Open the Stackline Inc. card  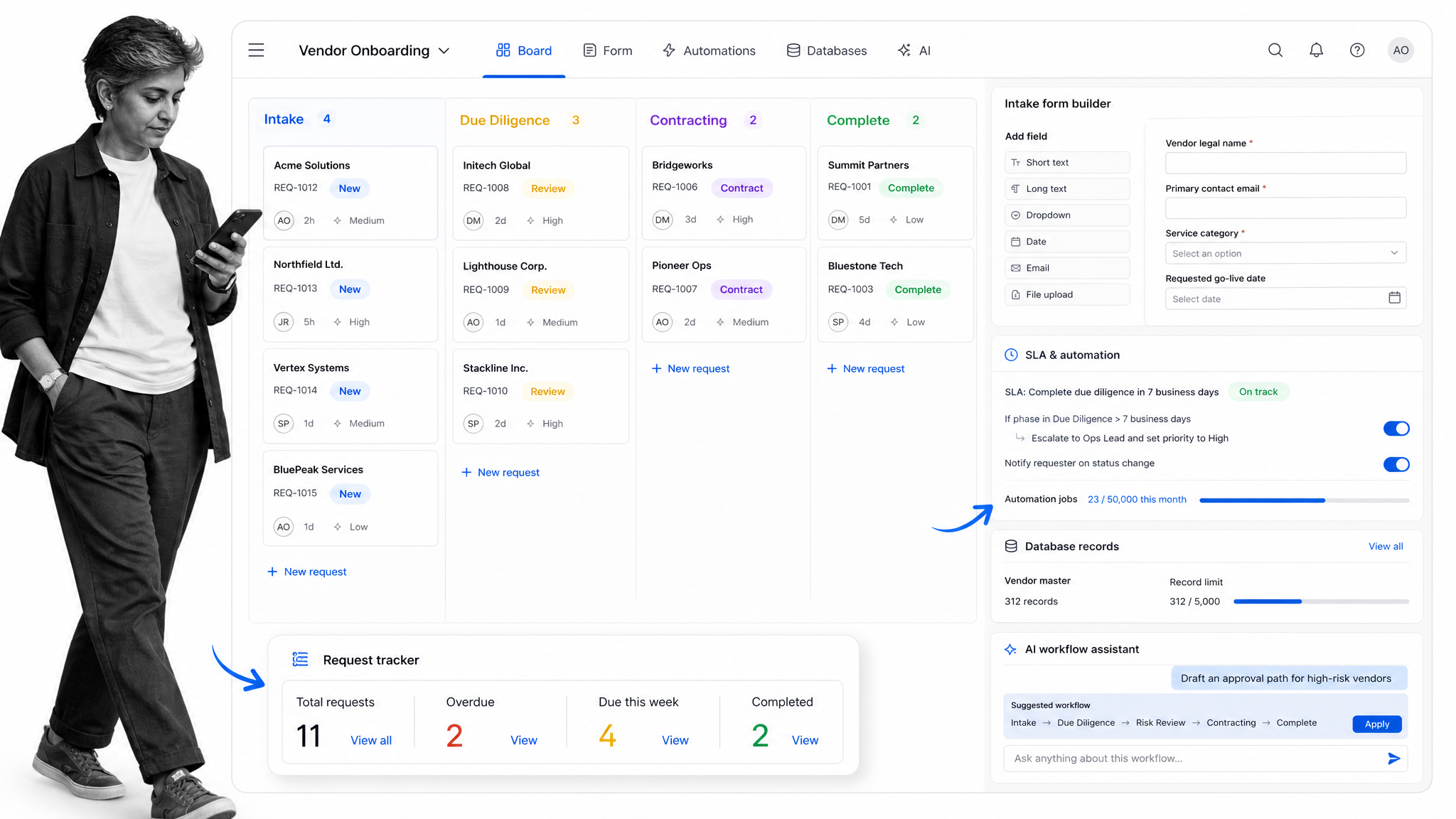[540, 396]
